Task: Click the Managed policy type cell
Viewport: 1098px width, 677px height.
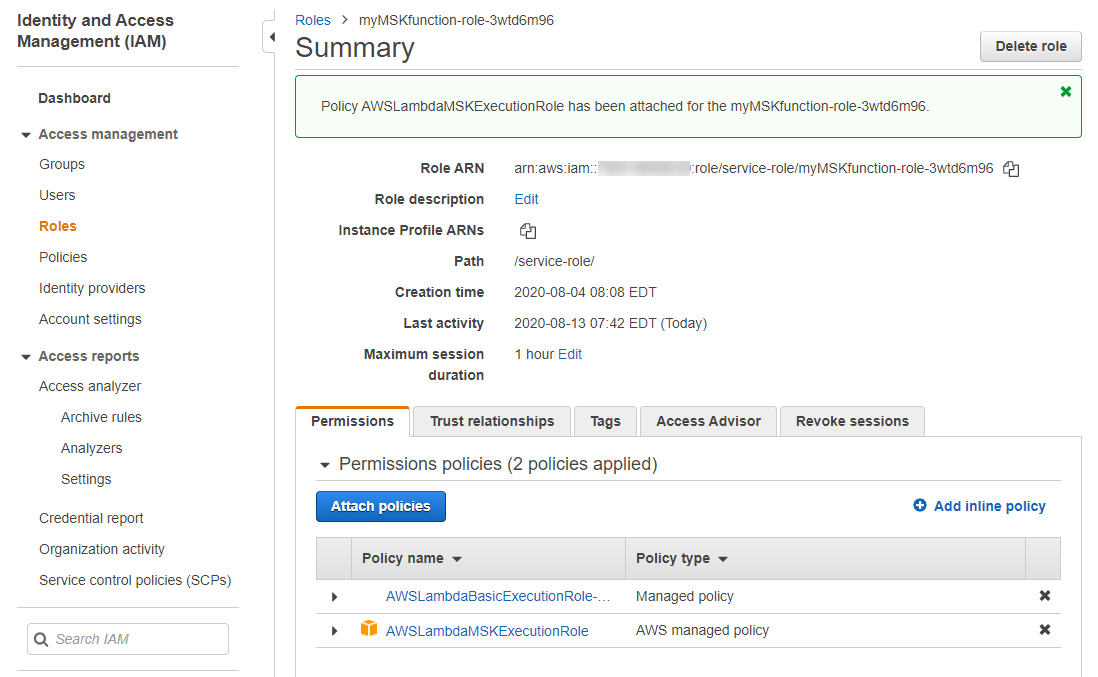Action: [x=684, y=596]
